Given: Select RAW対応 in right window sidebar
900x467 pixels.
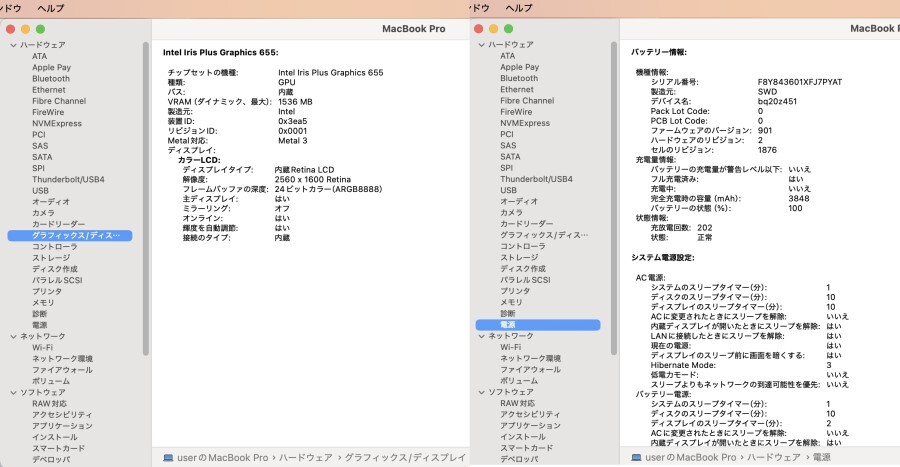Looking at the screenshot, I should coord(518,403).
